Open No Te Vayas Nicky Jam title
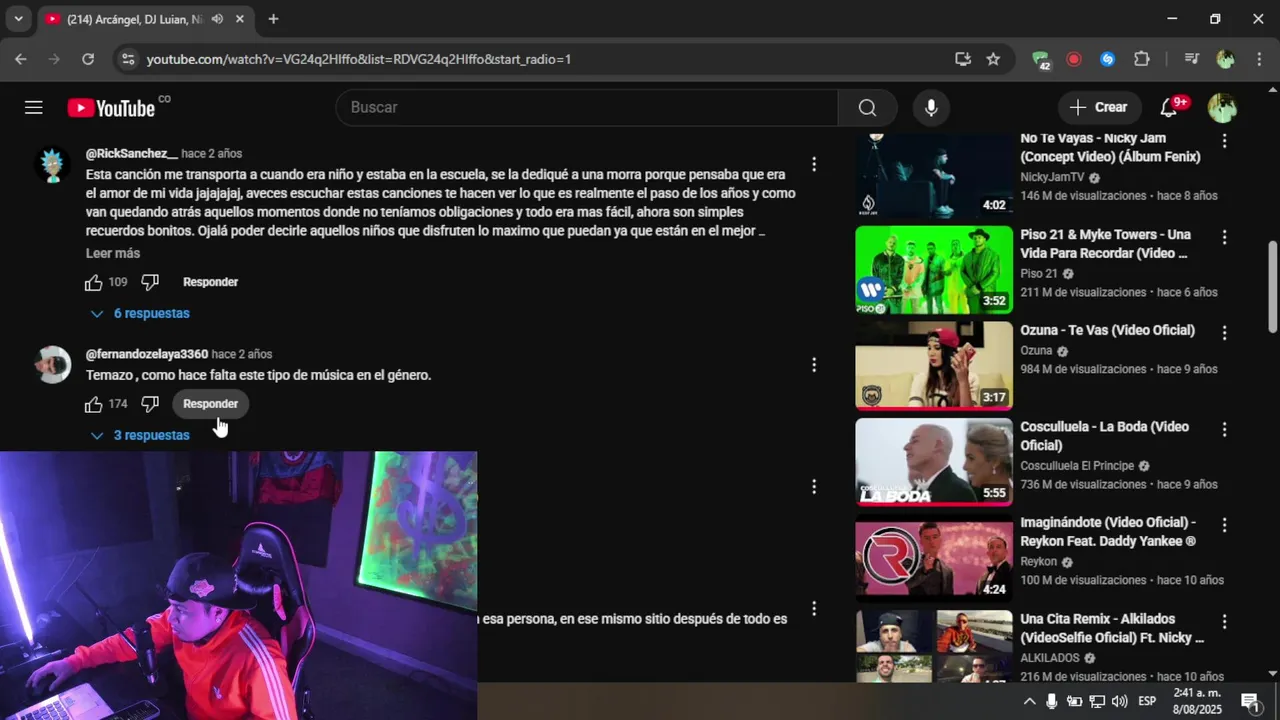Viewport: 1280px width, 720px height. click(1110, 147)
